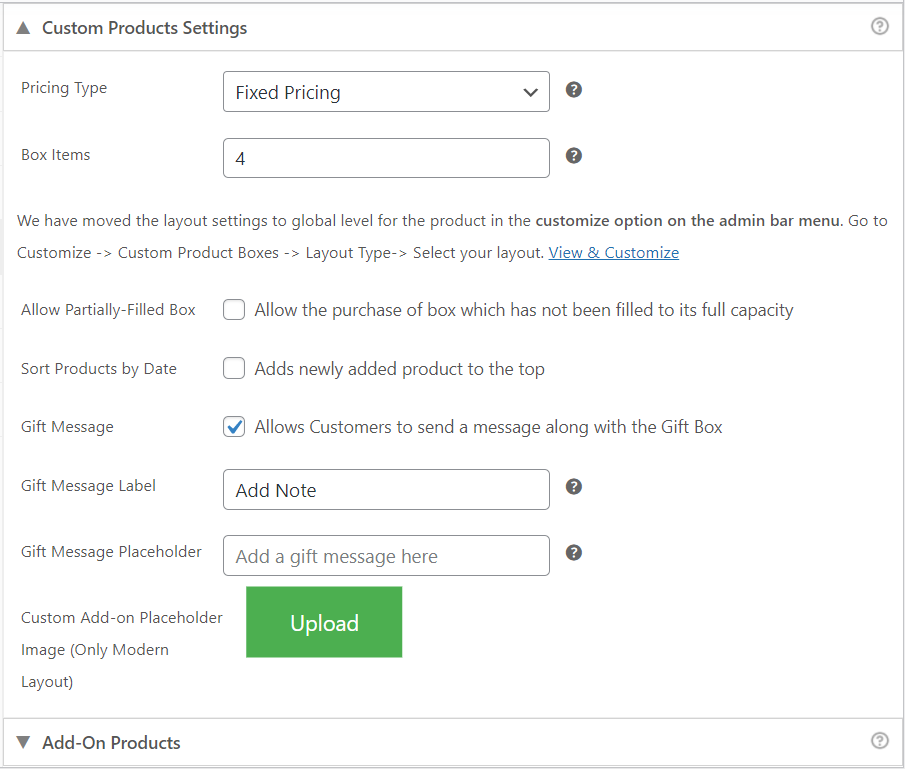The width and height of the screenshot is (905, 769).
Task: Select the Add-On Products section header
Action: 111,742
